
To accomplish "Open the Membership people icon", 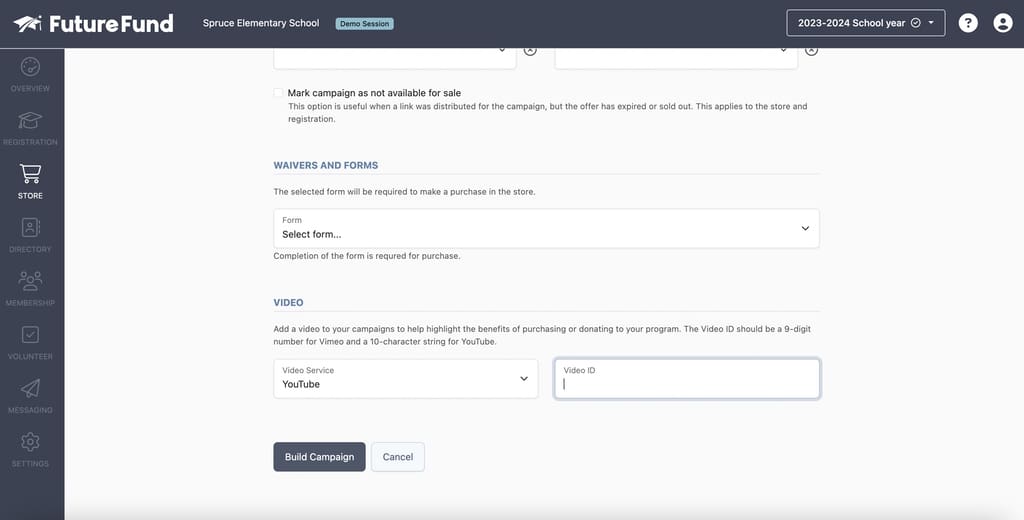I will click(x=30, y=281).
